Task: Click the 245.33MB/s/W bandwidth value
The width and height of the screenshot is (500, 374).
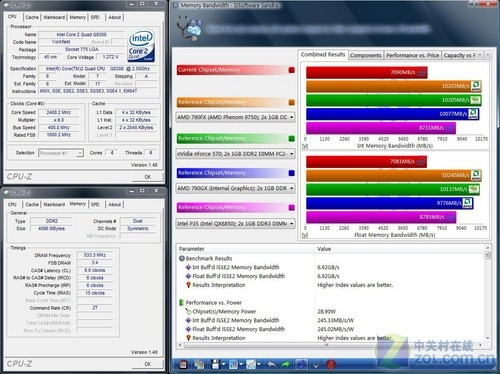Action: 336,320
